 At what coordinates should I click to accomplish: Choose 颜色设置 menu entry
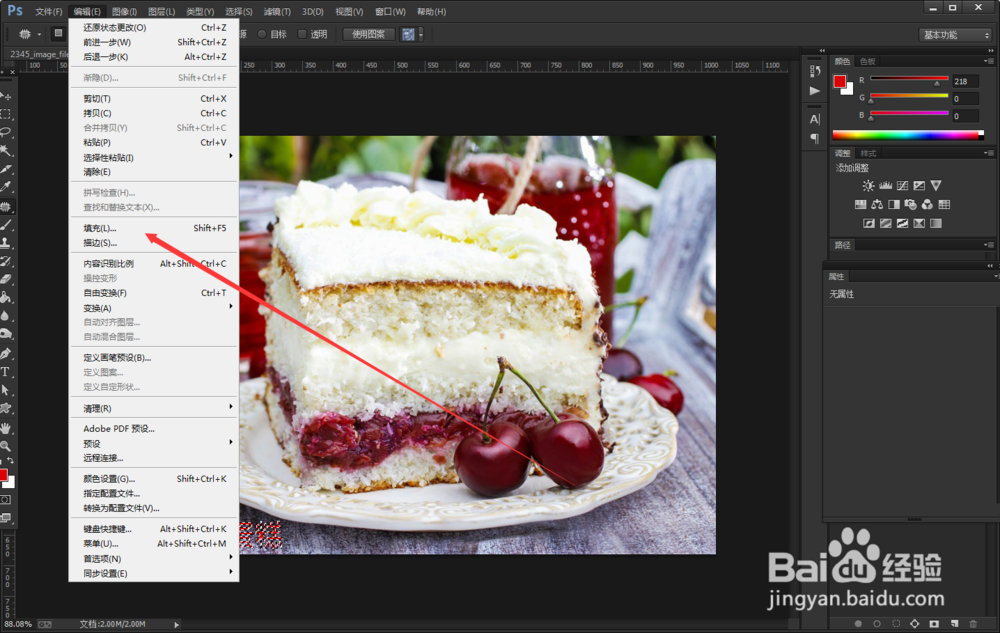coord(154,479)
